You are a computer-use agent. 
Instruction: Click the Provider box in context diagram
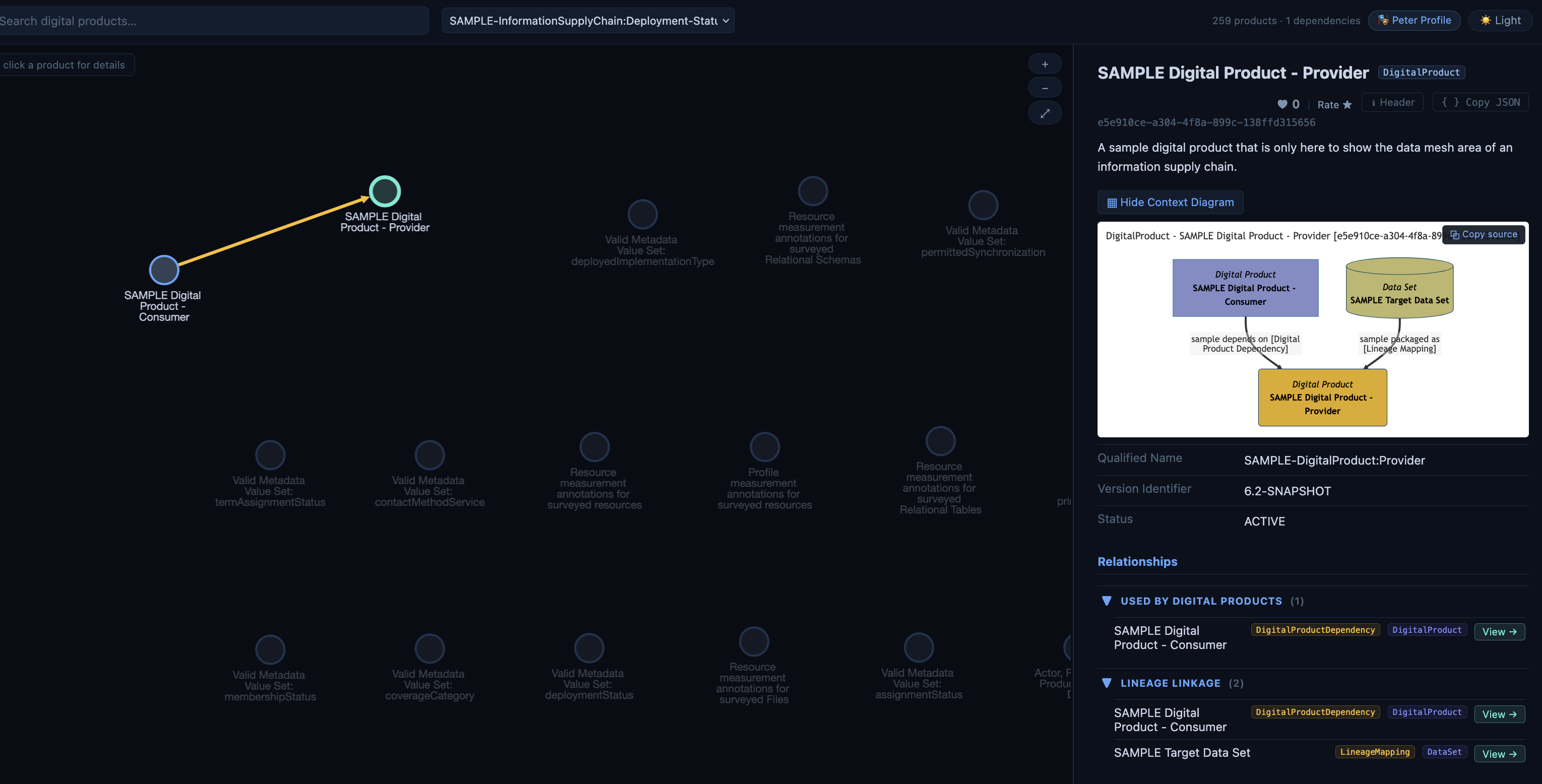(1322, 398)
